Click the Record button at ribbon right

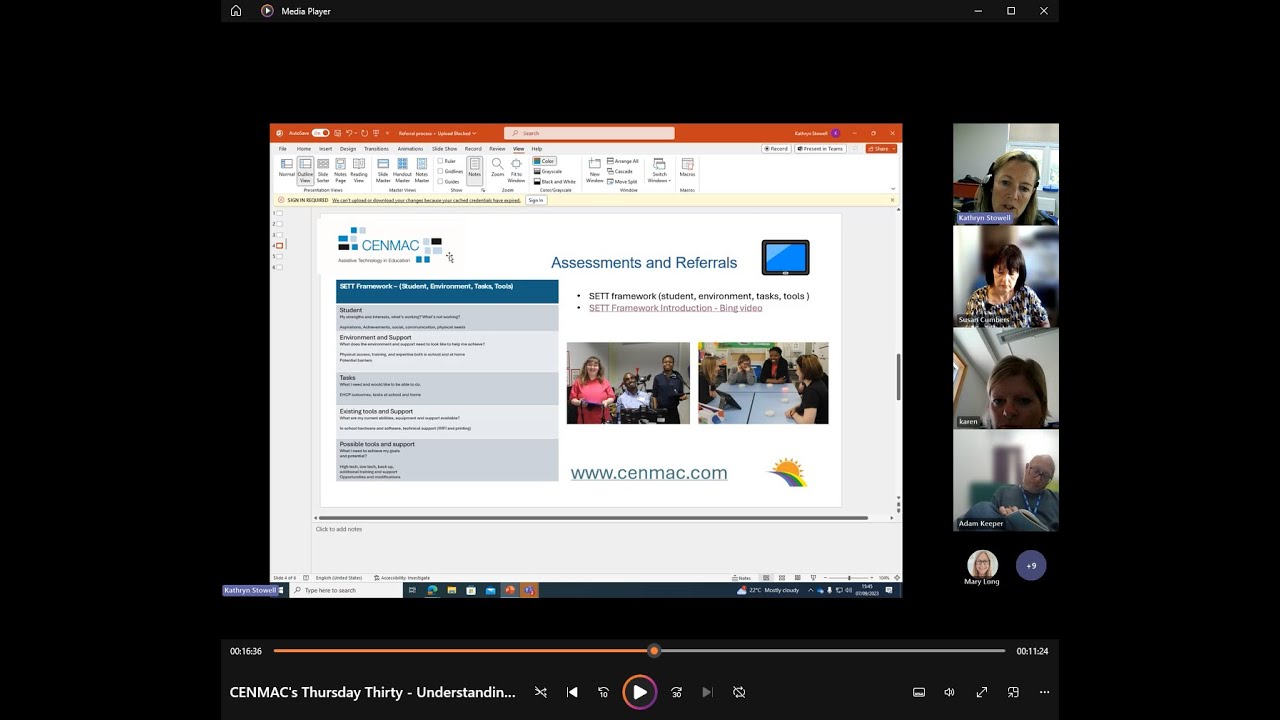pyautogui.click(x=776, y=148)
